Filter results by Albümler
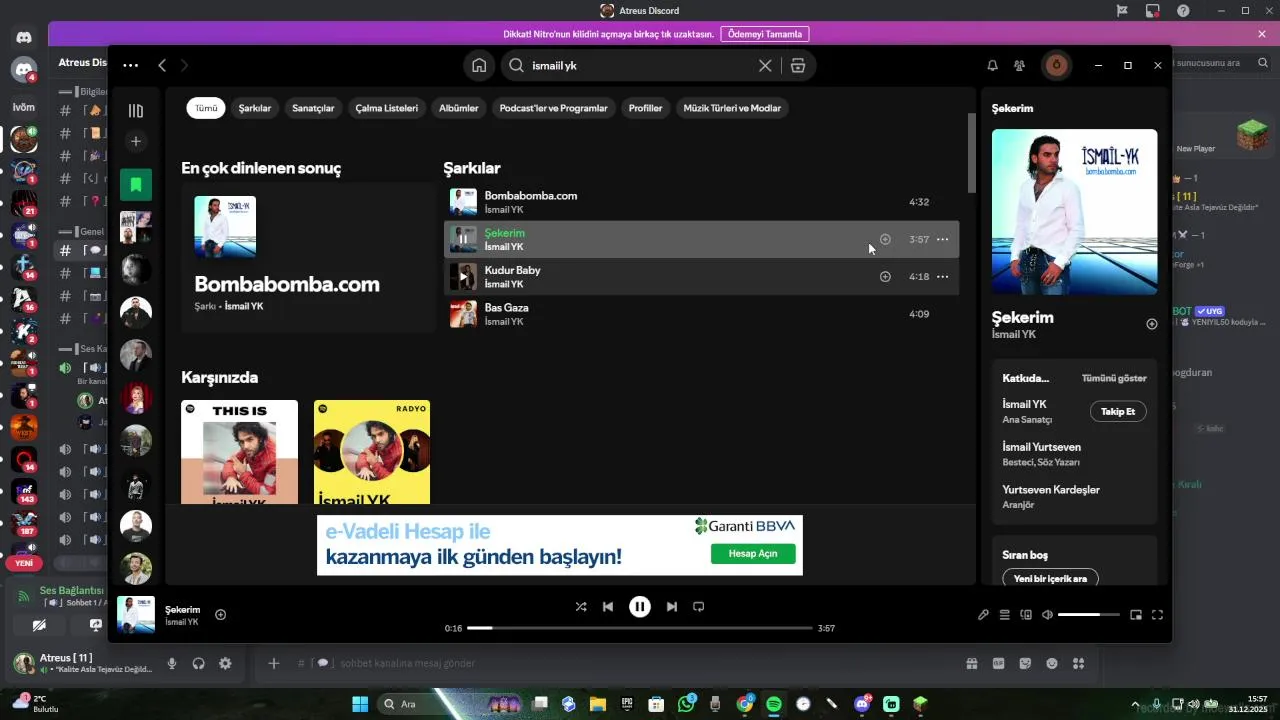The height and width of the screenshot is (720, 1280). click(x=459, y=108)
